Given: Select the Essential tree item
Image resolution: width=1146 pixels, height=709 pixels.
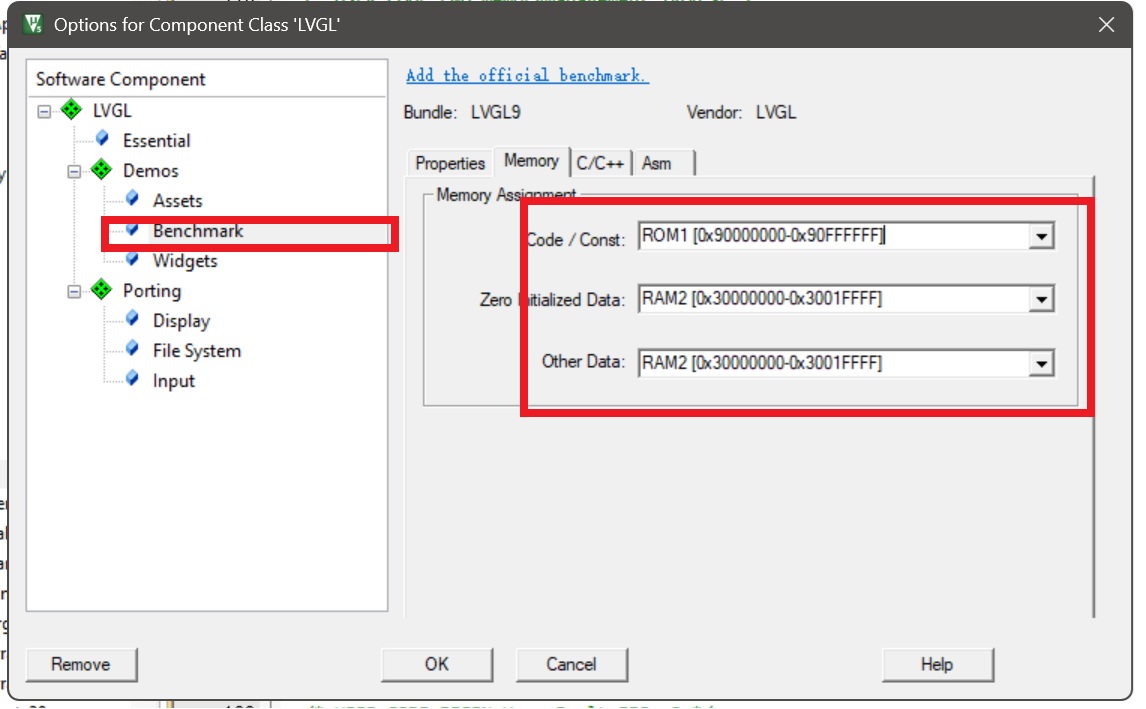Looking at the screenshot, I should (156, 140).
